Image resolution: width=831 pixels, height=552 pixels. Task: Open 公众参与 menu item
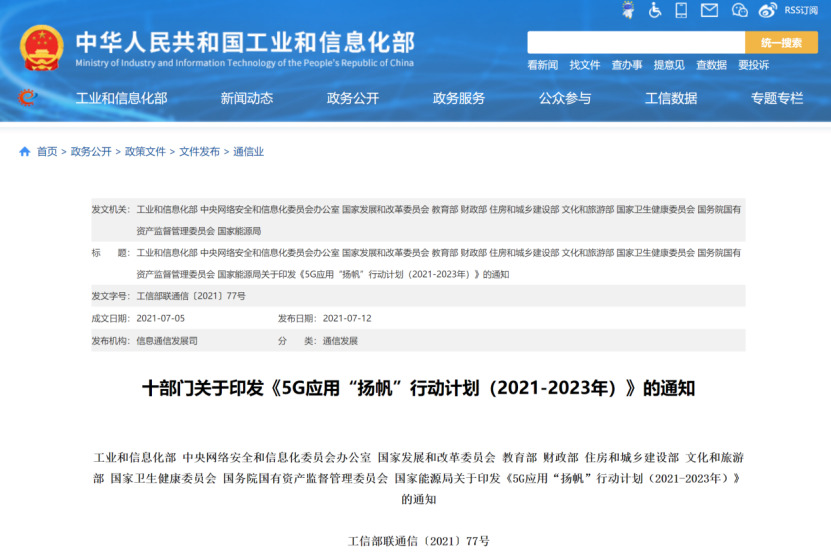click(x=565, y=99)
